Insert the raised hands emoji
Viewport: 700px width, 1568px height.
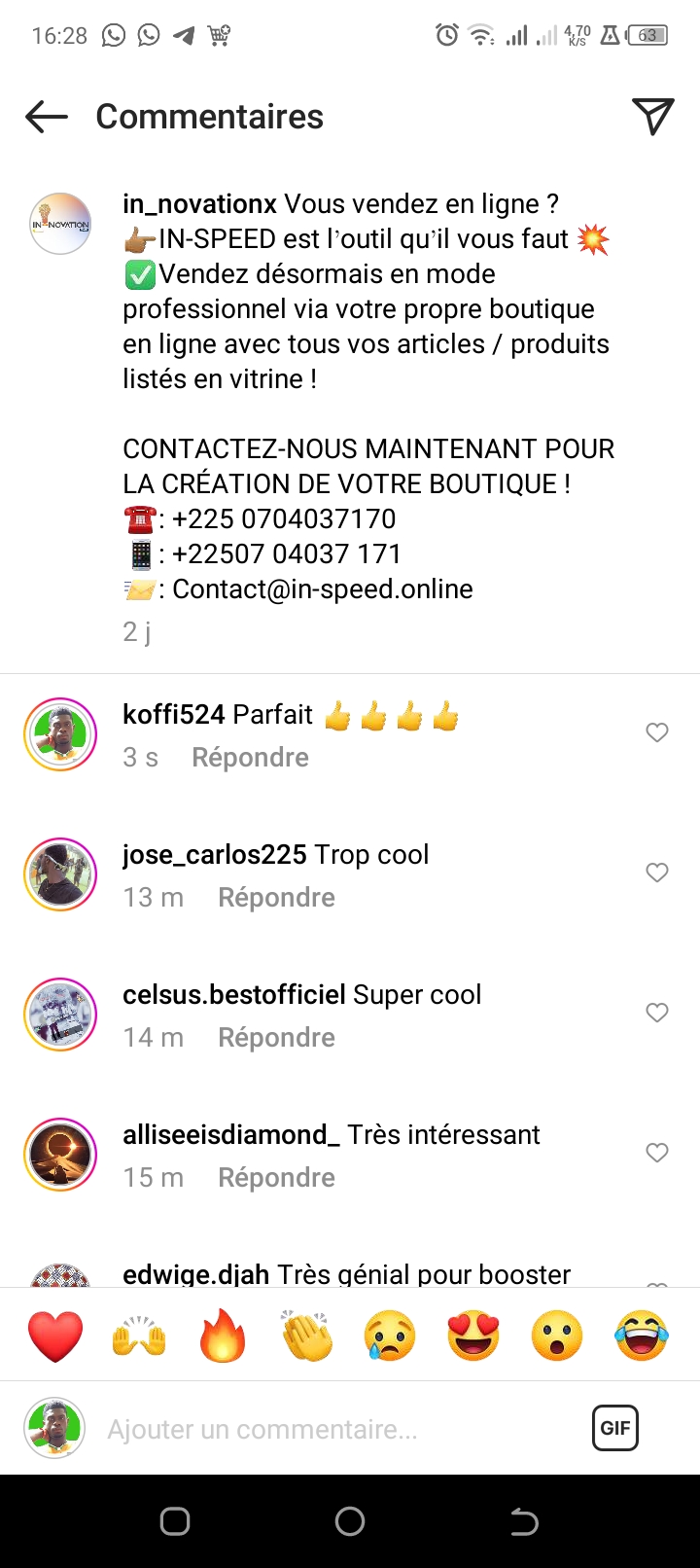point(139,1336)
